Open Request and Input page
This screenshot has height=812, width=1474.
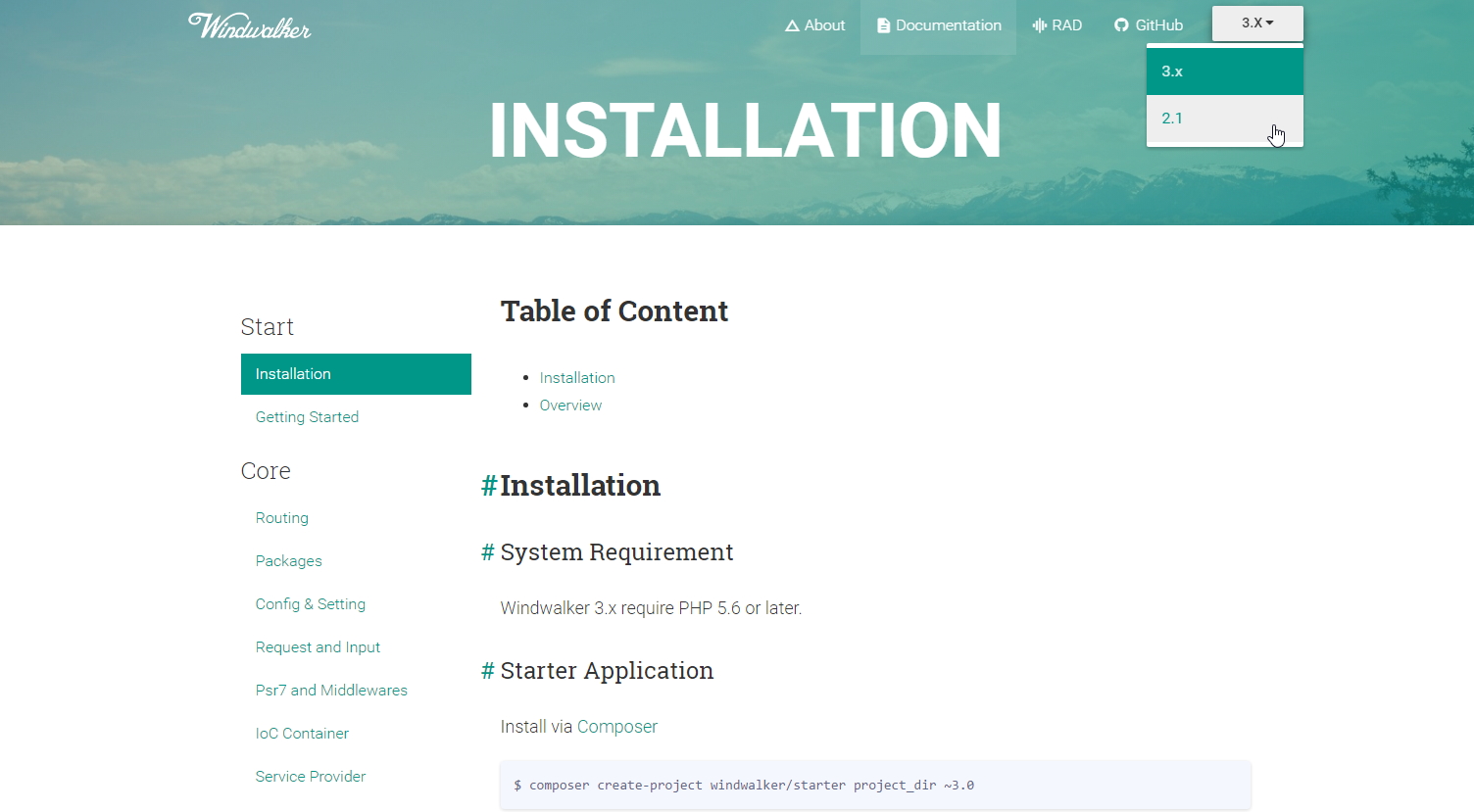point(318,647)
